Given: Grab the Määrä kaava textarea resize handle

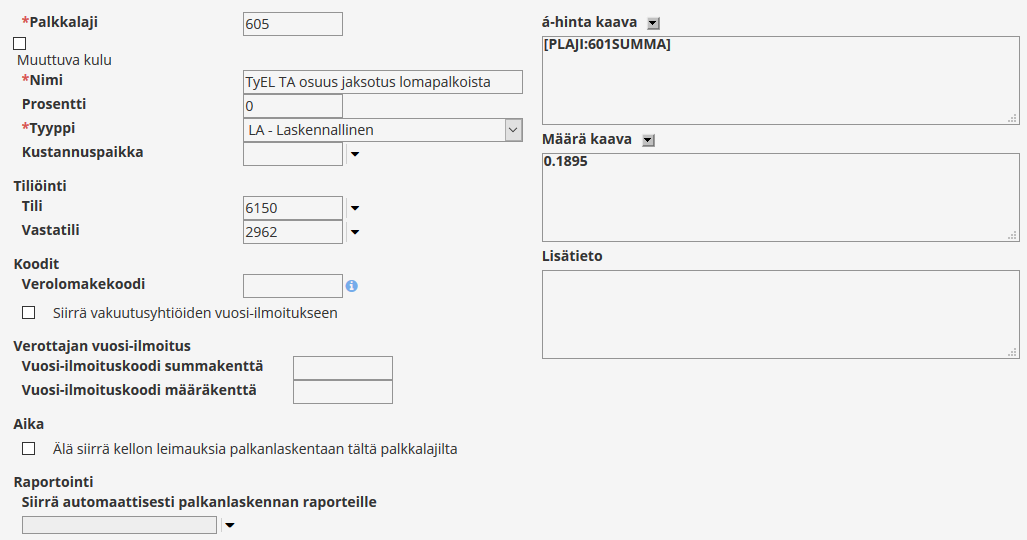Looking at the screenshot, I should pos(1014,235).
